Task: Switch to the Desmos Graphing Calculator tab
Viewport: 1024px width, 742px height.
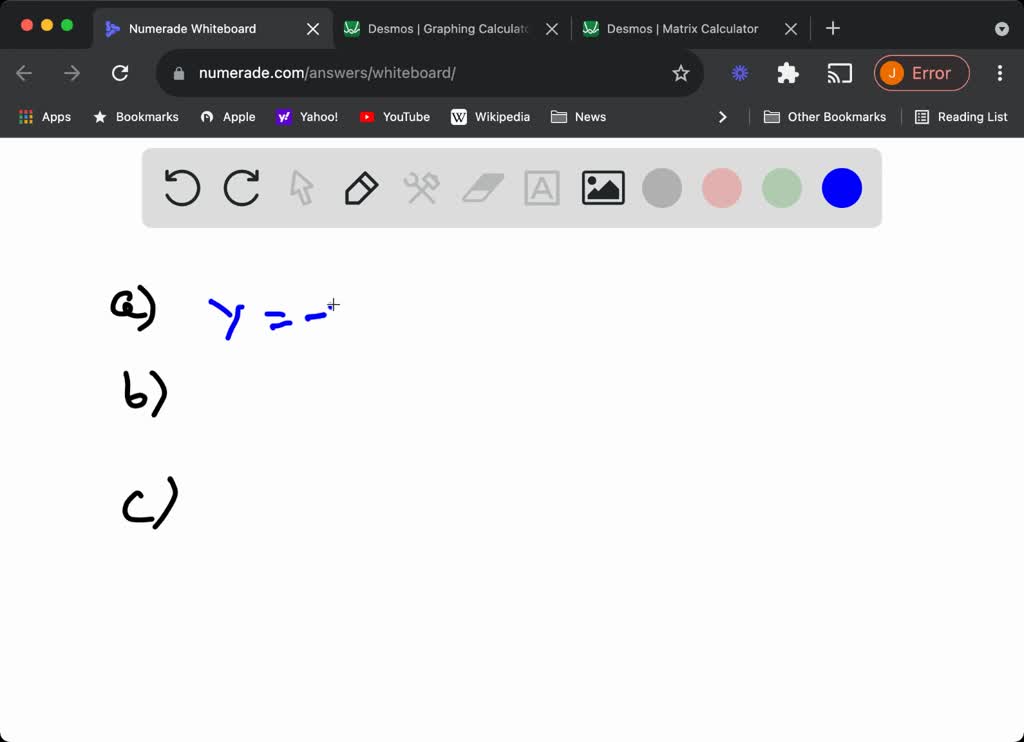Action: tap(438, 28)
